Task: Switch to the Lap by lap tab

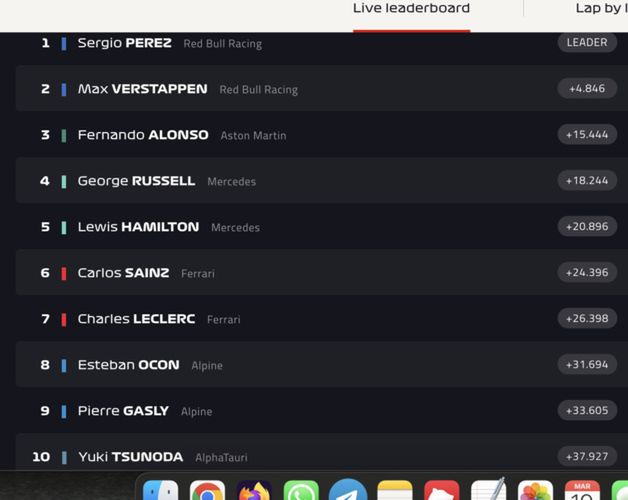Action: 602,8
